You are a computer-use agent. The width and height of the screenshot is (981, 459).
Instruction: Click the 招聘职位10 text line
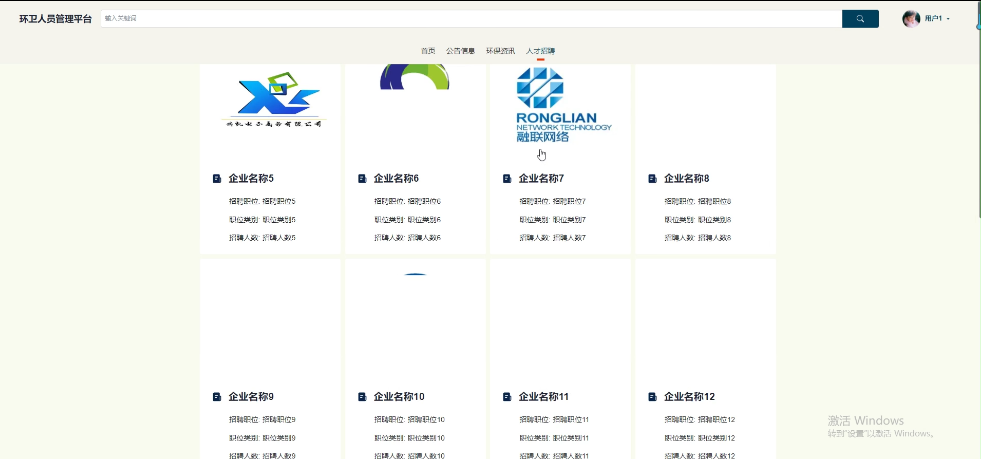[409, 420]
